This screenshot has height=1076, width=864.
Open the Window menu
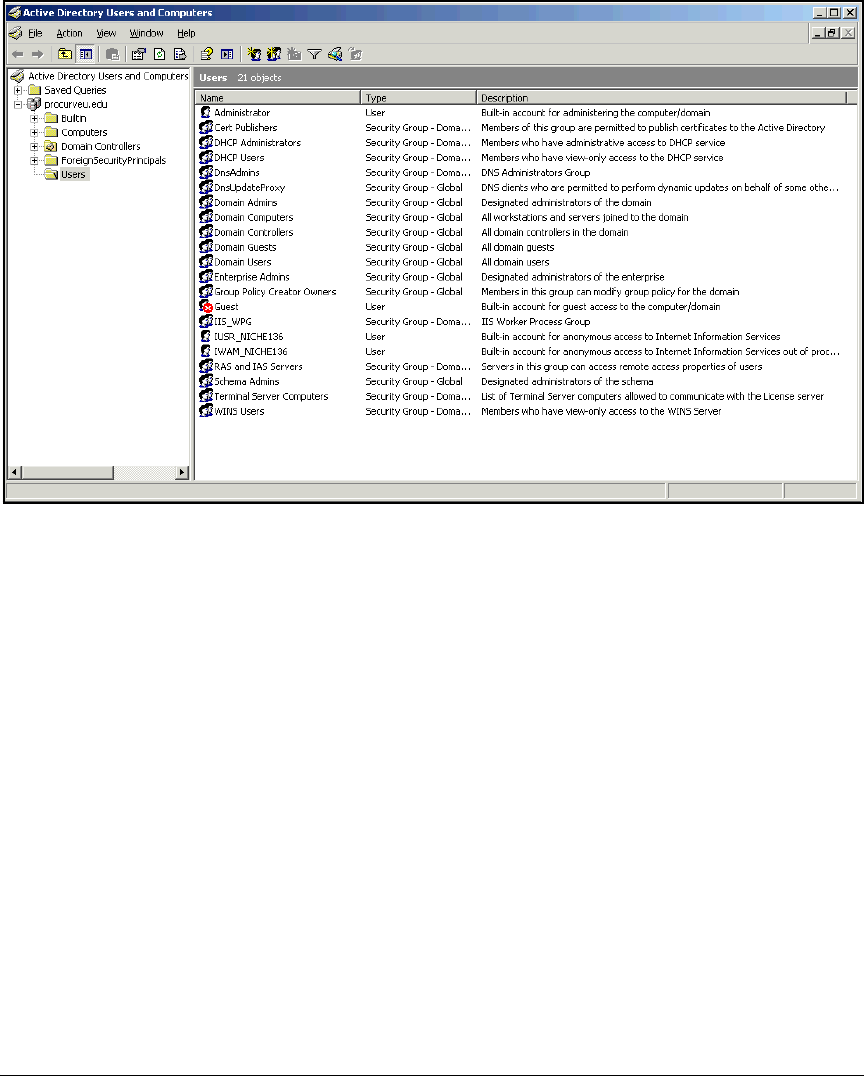click(x=146, y=33)
